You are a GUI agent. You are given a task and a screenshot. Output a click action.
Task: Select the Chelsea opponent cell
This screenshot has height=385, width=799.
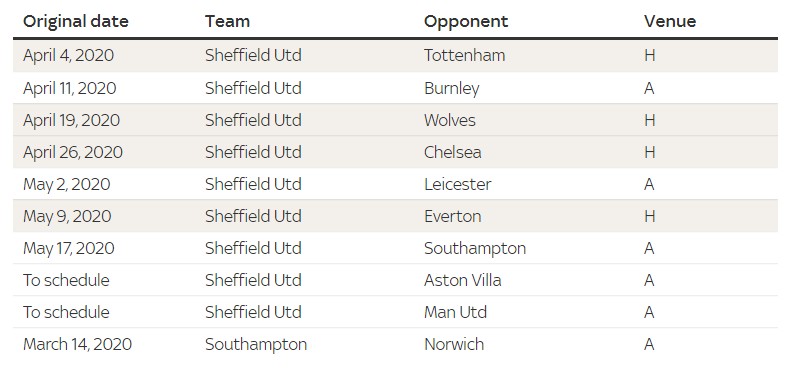tap(452, 152)
